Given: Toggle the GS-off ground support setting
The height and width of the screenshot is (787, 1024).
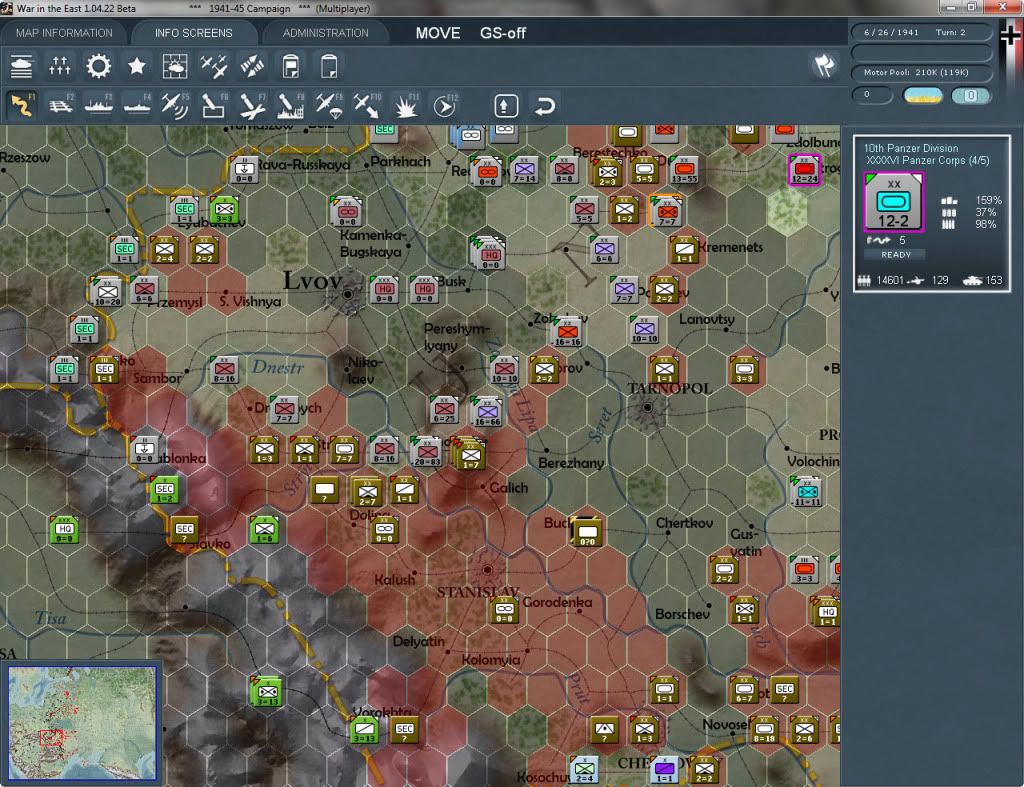Looking at the screenshot, I should pyautogui.click(x=503, y=33).
